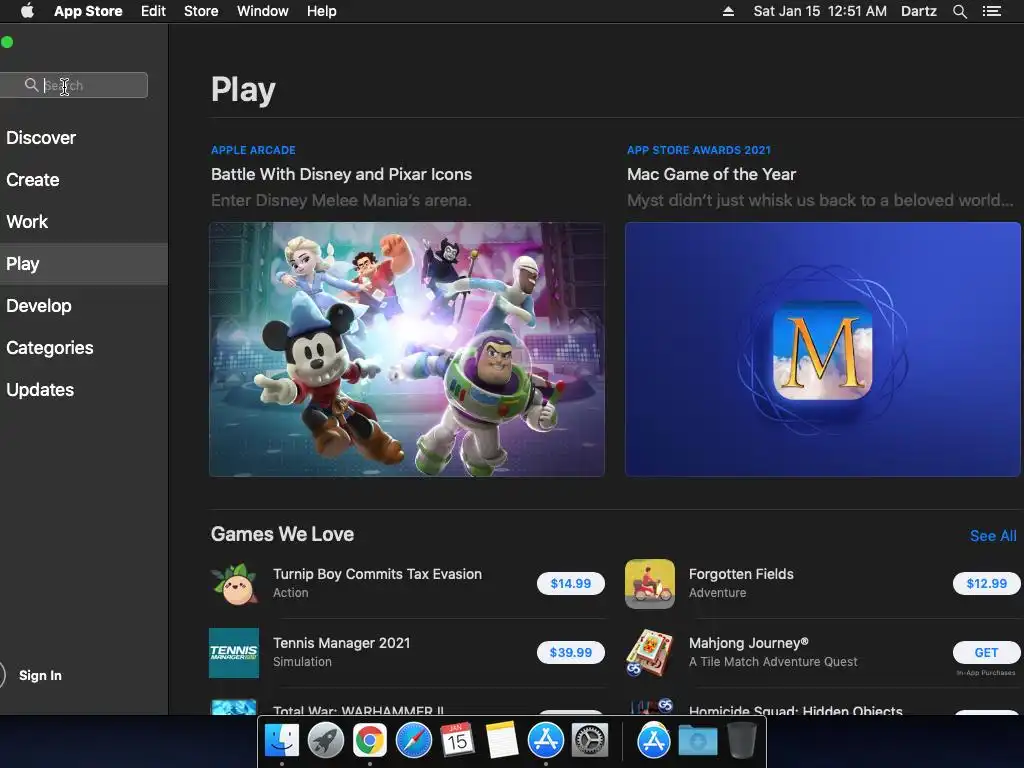
Task: Open the Disney Melee Mania artwork
Action: 407,349
